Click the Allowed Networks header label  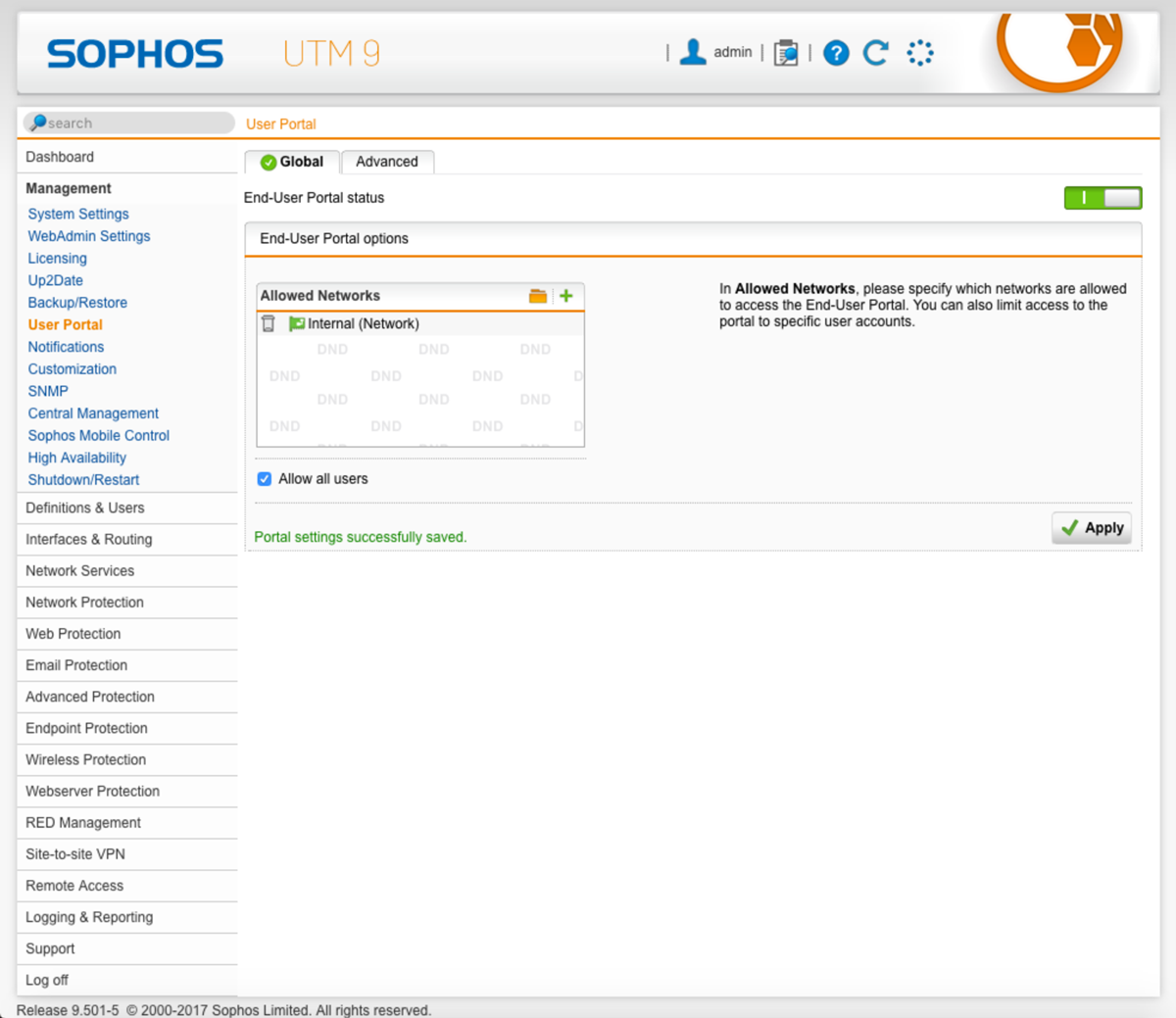coord(320,296)
